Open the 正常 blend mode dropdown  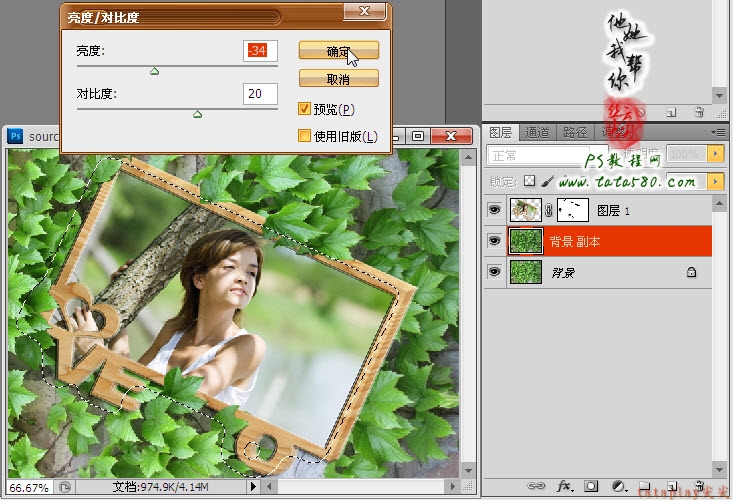[547, 155]
